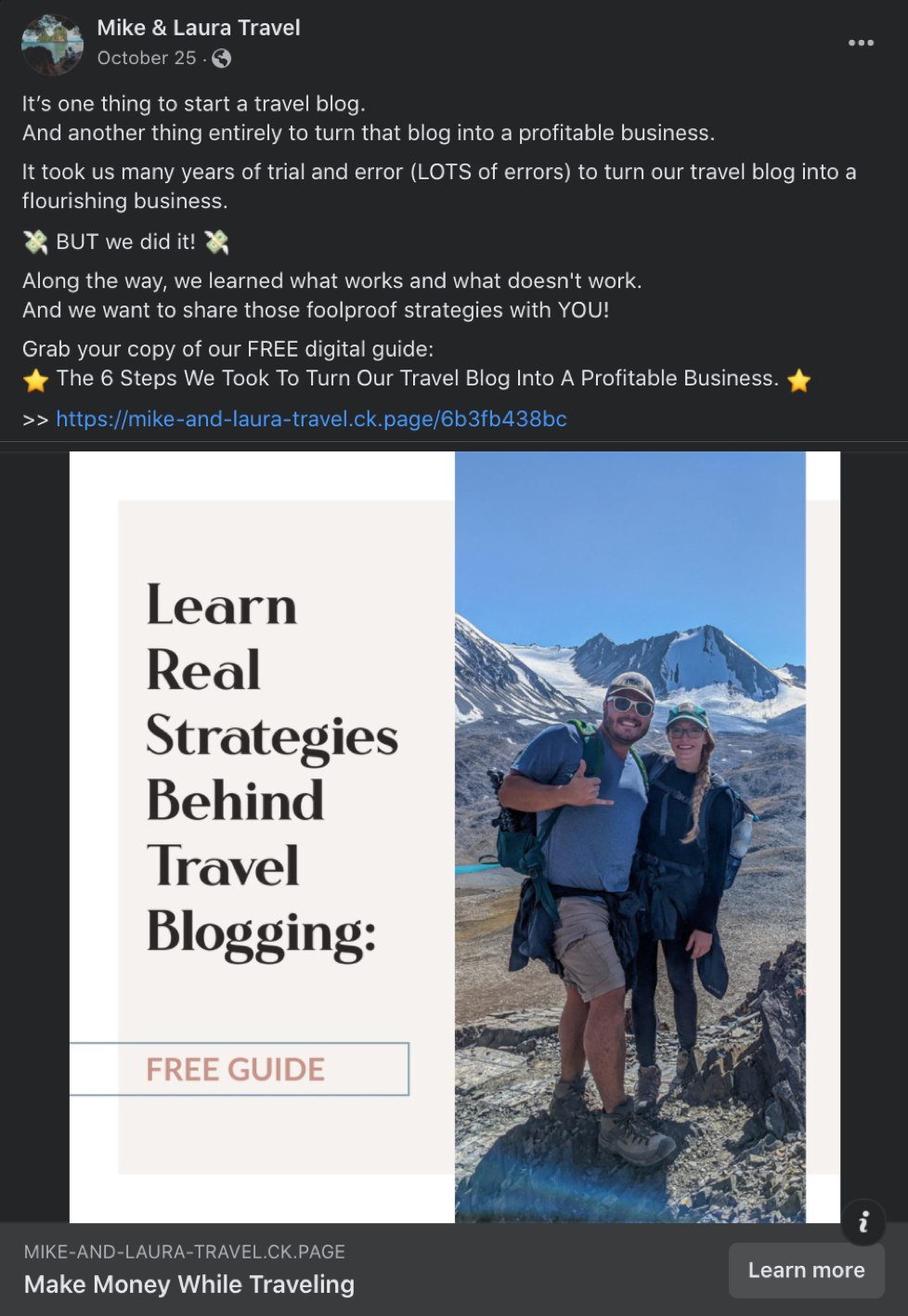
Task: Click the Make Money While Traveling headline
Action: [189, 1284]
